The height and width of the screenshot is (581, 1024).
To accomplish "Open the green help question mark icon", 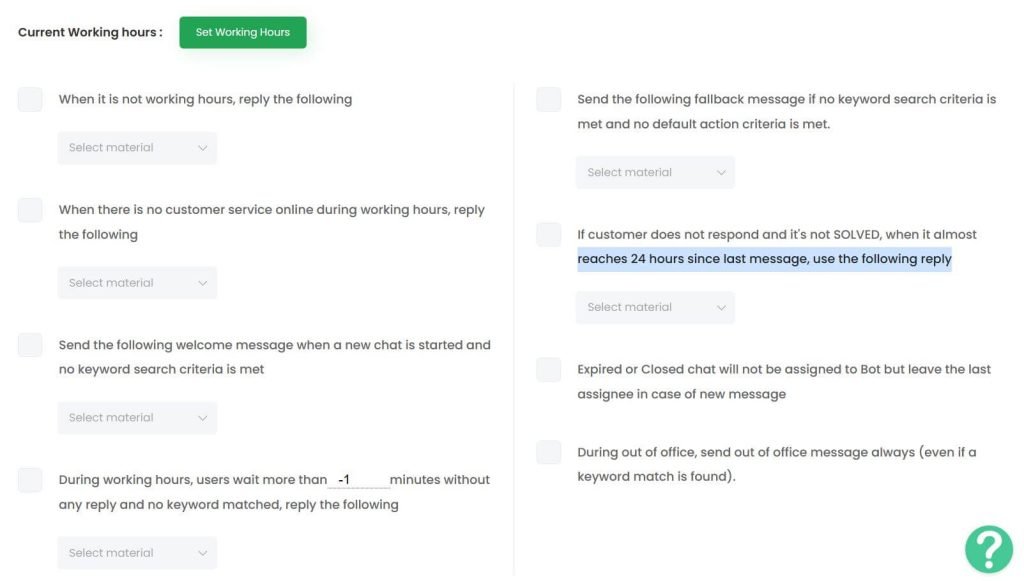I will 989,549.
